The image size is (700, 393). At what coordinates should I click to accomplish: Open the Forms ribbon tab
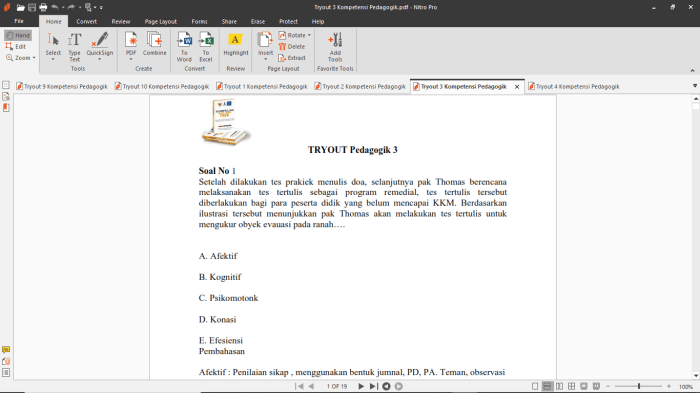[x=199, y=21]
